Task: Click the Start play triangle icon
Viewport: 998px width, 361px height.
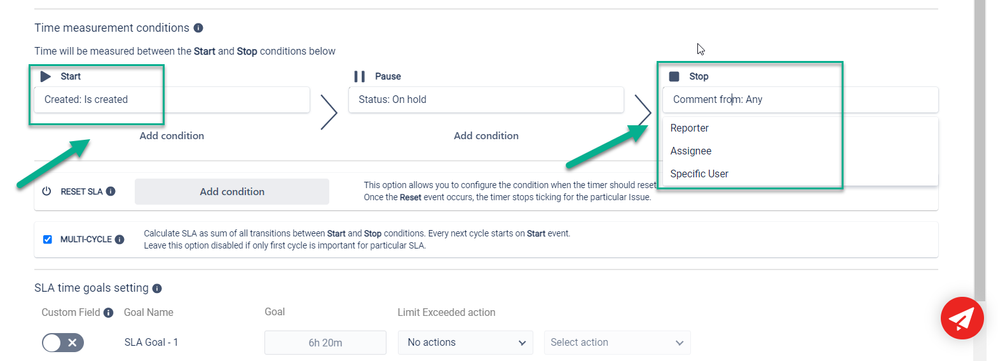Action: click(x=45, y=76)
